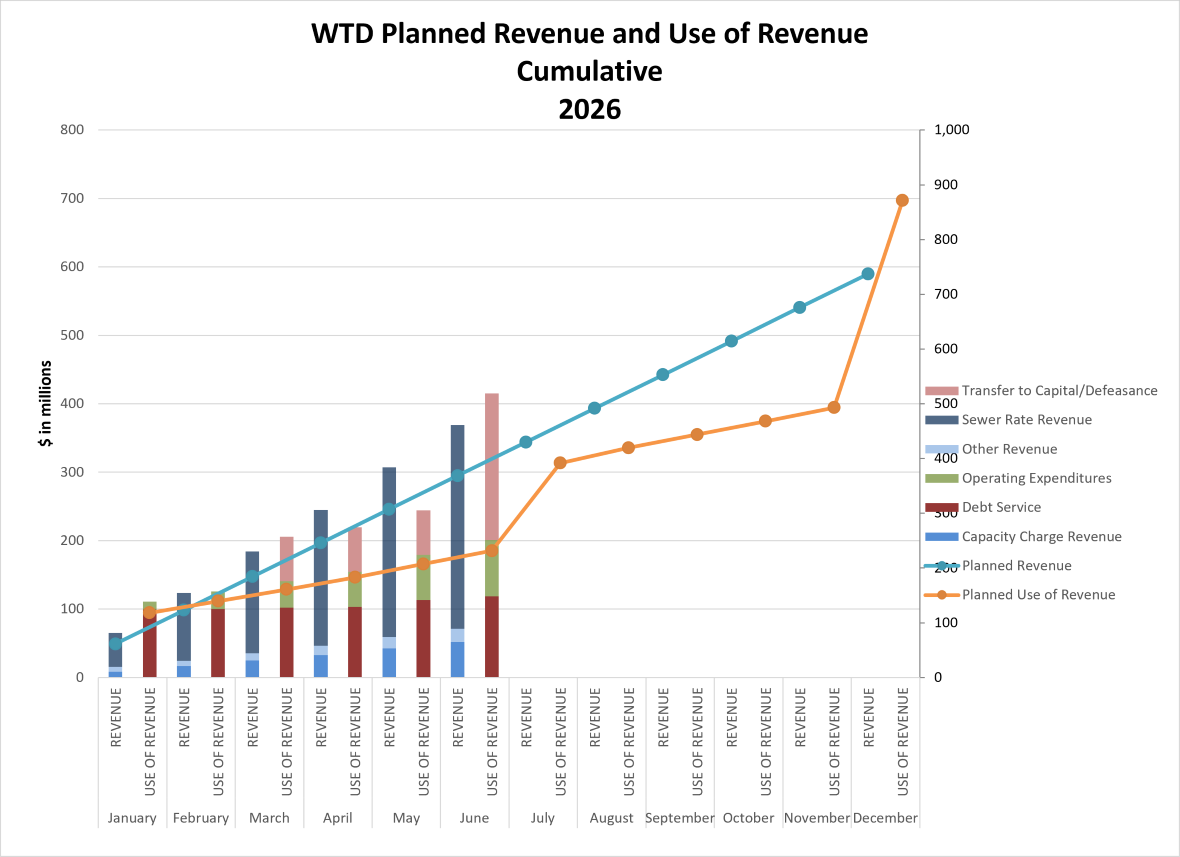Image resolution: width=1180 pixels, height=857 pixels.
Task: Click May's green Operating Expenditures segment
Action: (x=424, y=577)
